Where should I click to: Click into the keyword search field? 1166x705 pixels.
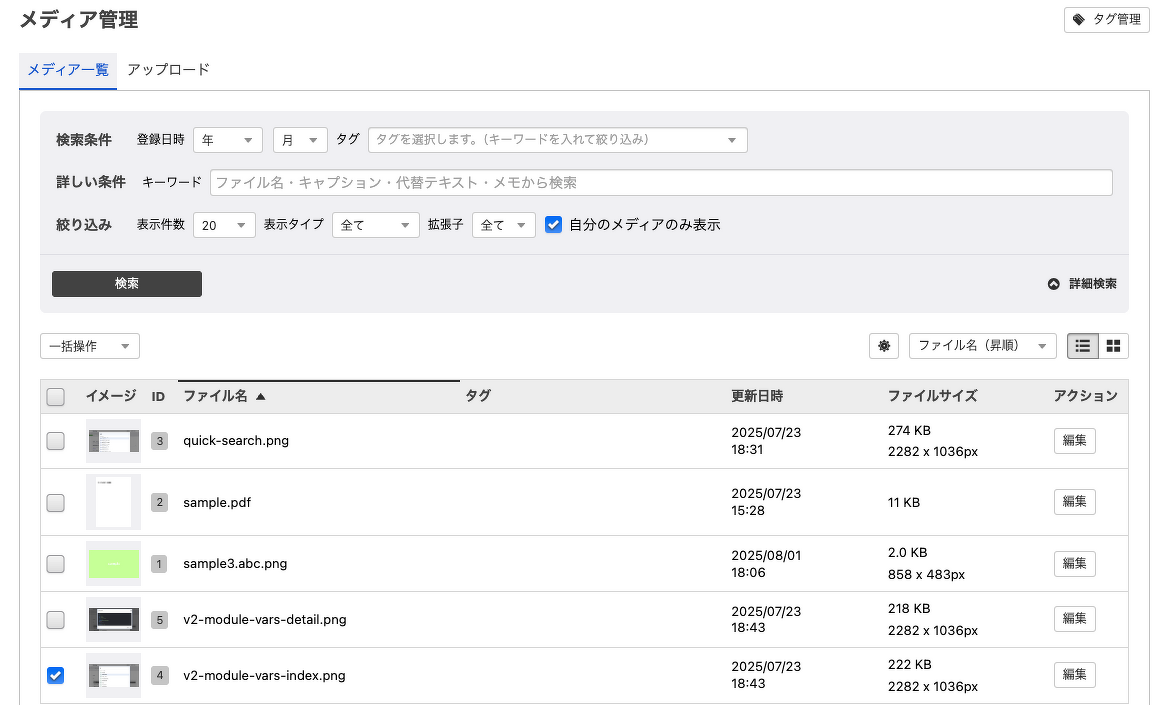pos(660,183)
